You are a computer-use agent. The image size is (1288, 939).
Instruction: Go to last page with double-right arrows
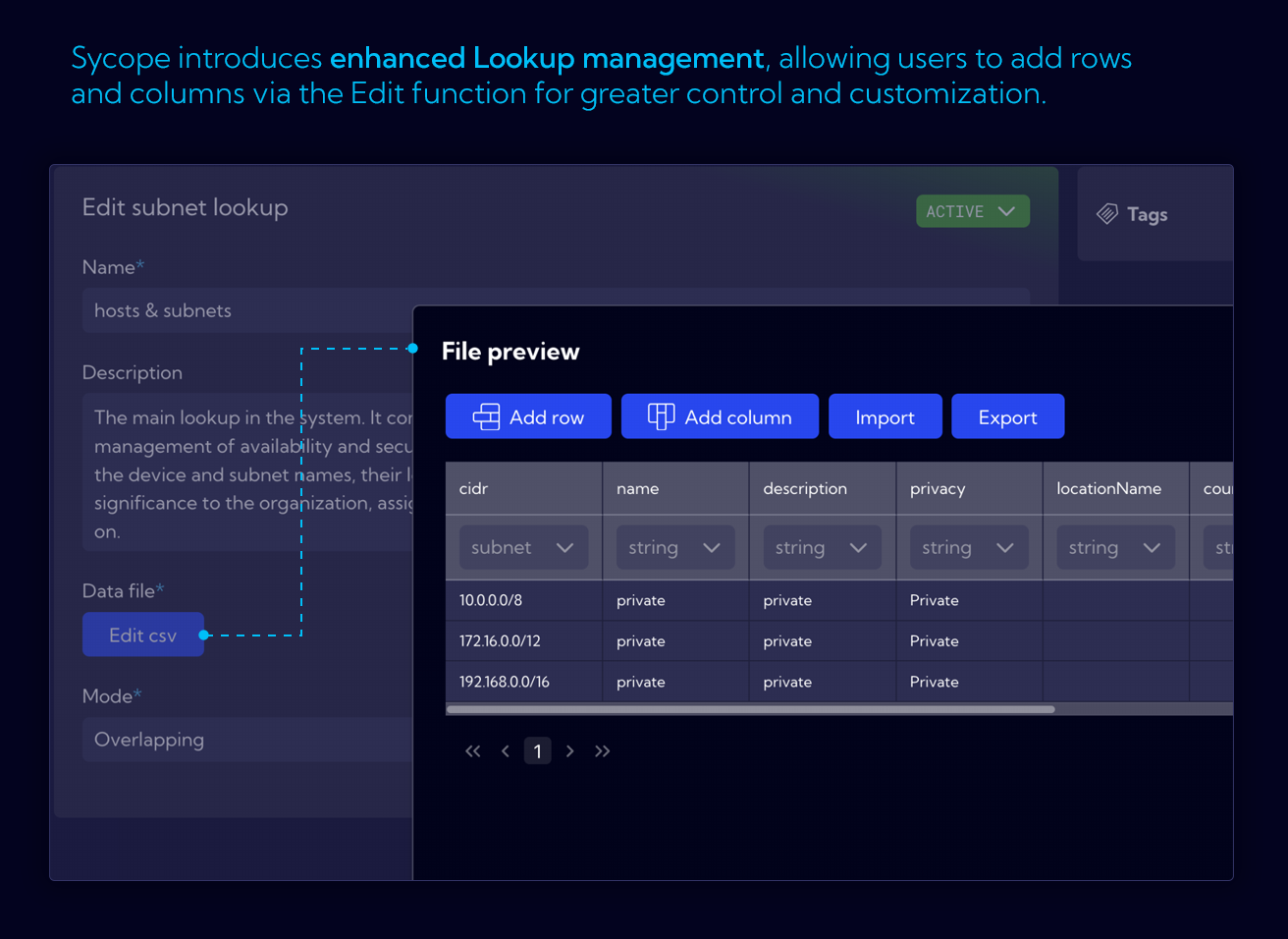coord(602,751)
